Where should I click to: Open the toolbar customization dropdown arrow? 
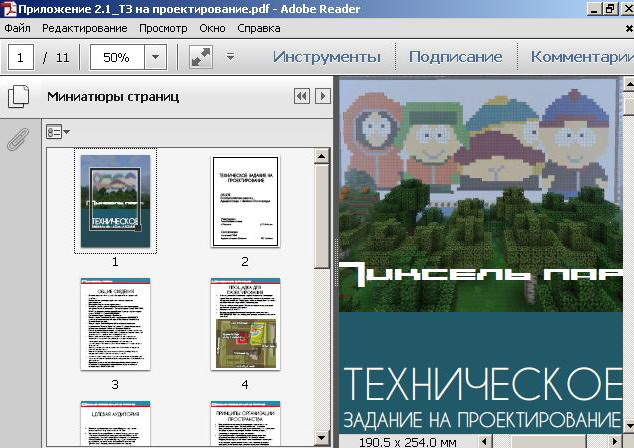click(231, 57)
